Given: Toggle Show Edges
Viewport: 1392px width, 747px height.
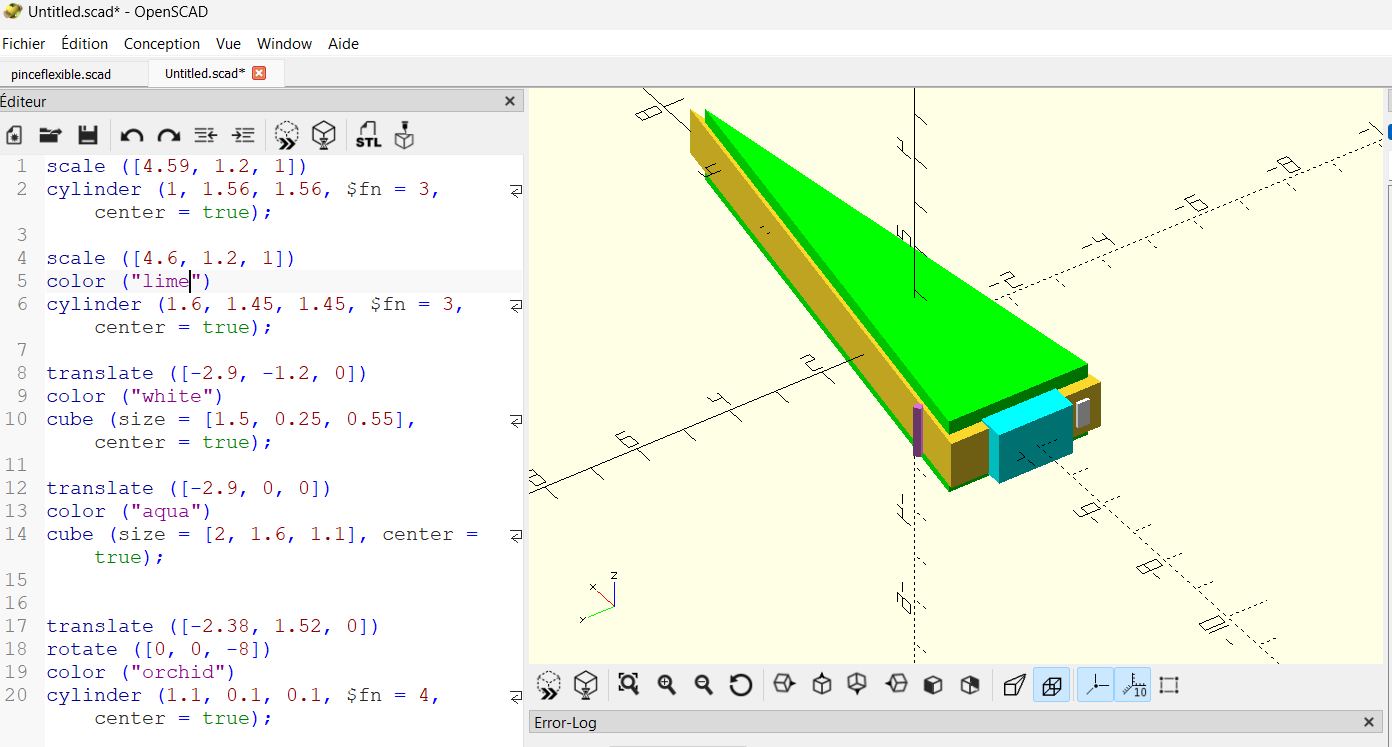Looking at the screenshot, I should point(1169,685).
